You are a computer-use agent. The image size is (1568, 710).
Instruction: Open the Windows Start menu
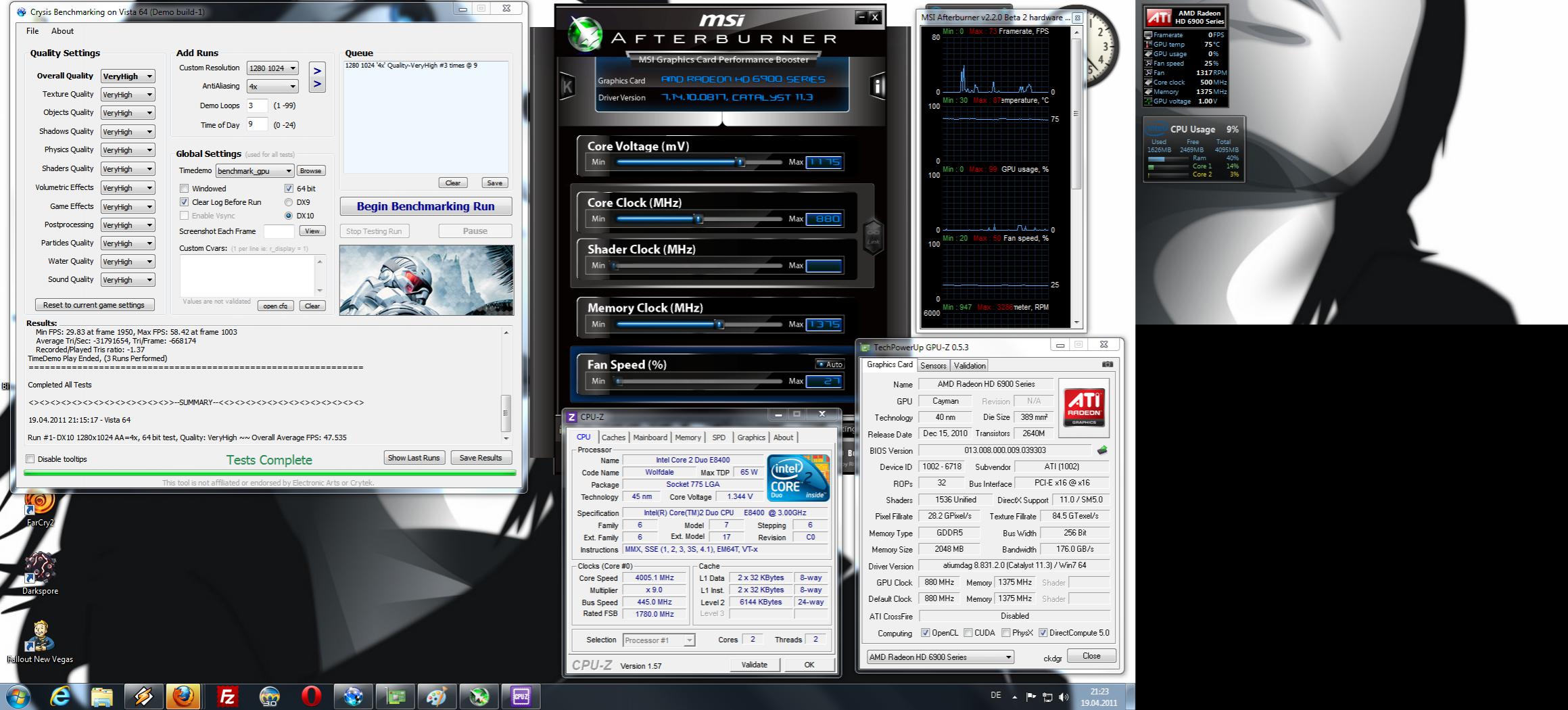[x=18, y=696]
